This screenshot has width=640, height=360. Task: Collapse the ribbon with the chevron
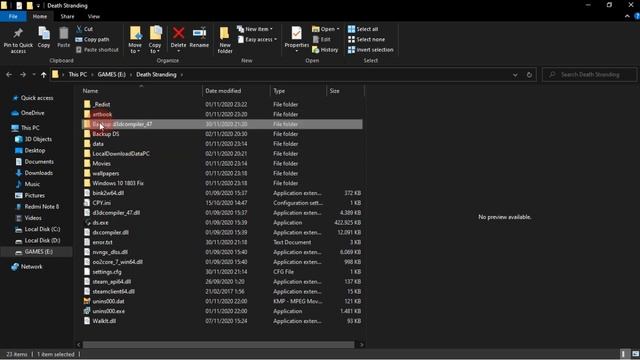627,16
